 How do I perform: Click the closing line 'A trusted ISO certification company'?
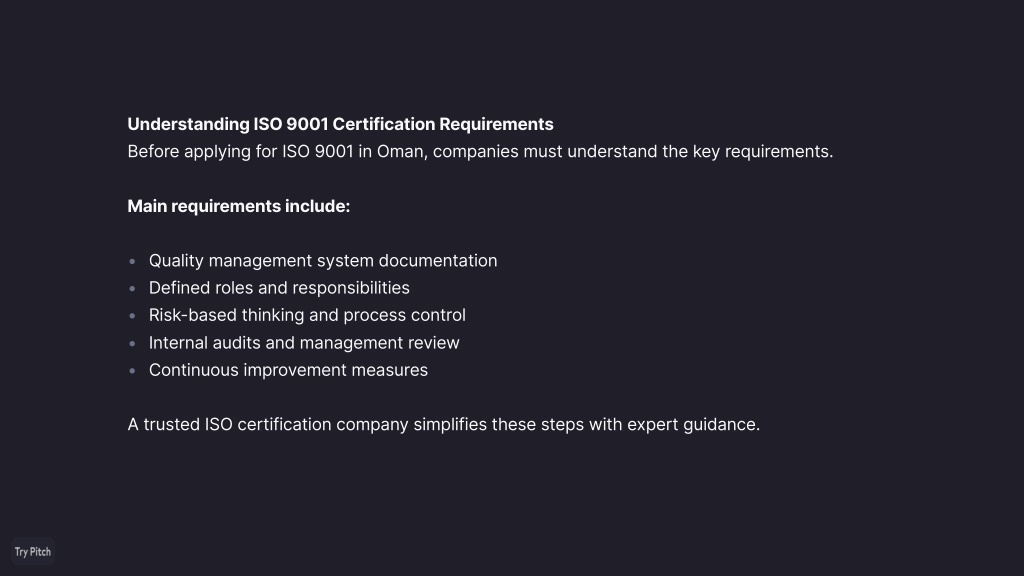[443, 424]
